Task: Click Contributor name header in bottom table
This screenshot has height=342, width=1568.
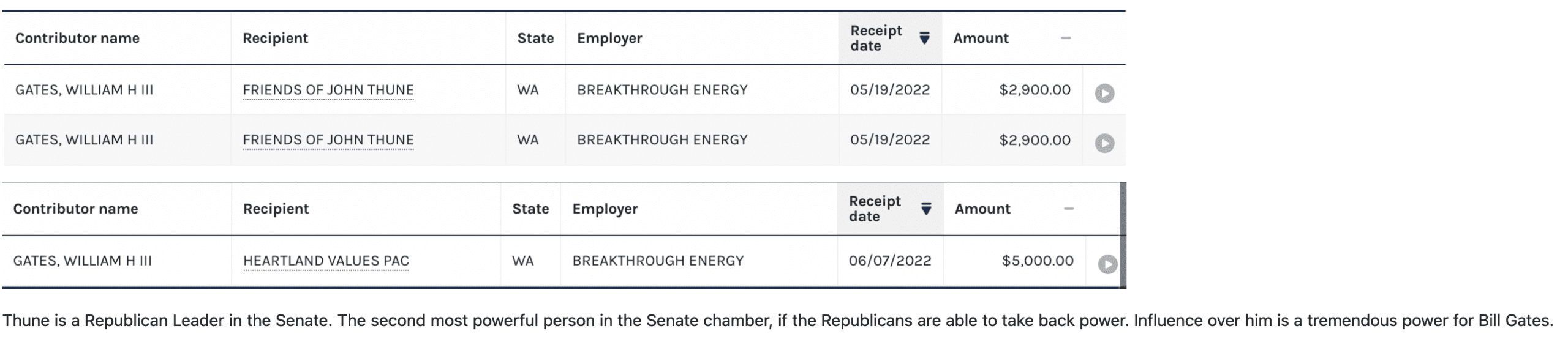Action: [75, 209]
